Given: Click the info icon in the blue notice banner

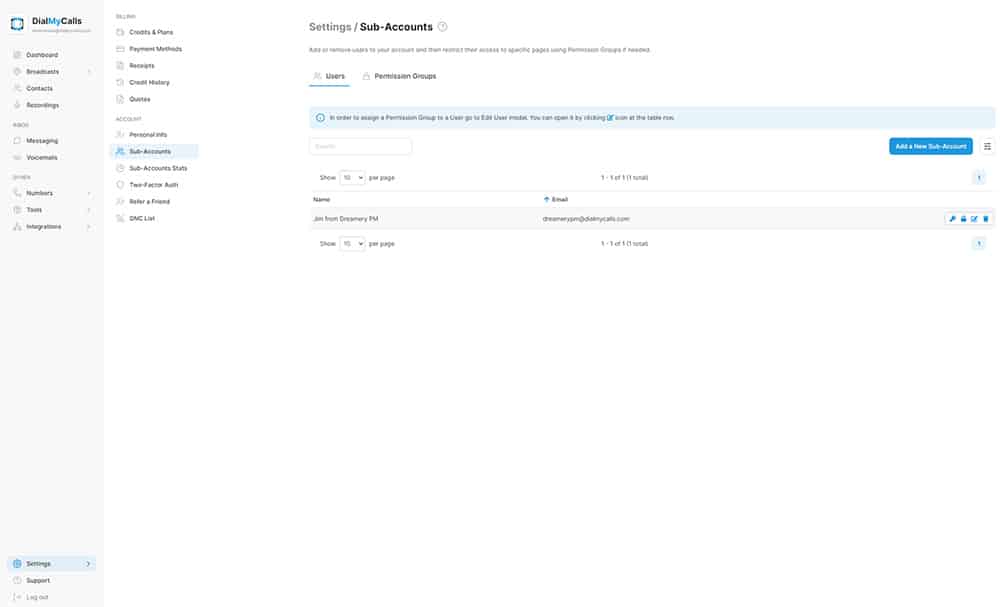Looking at the screenshot, I should [x=320, y=117].
